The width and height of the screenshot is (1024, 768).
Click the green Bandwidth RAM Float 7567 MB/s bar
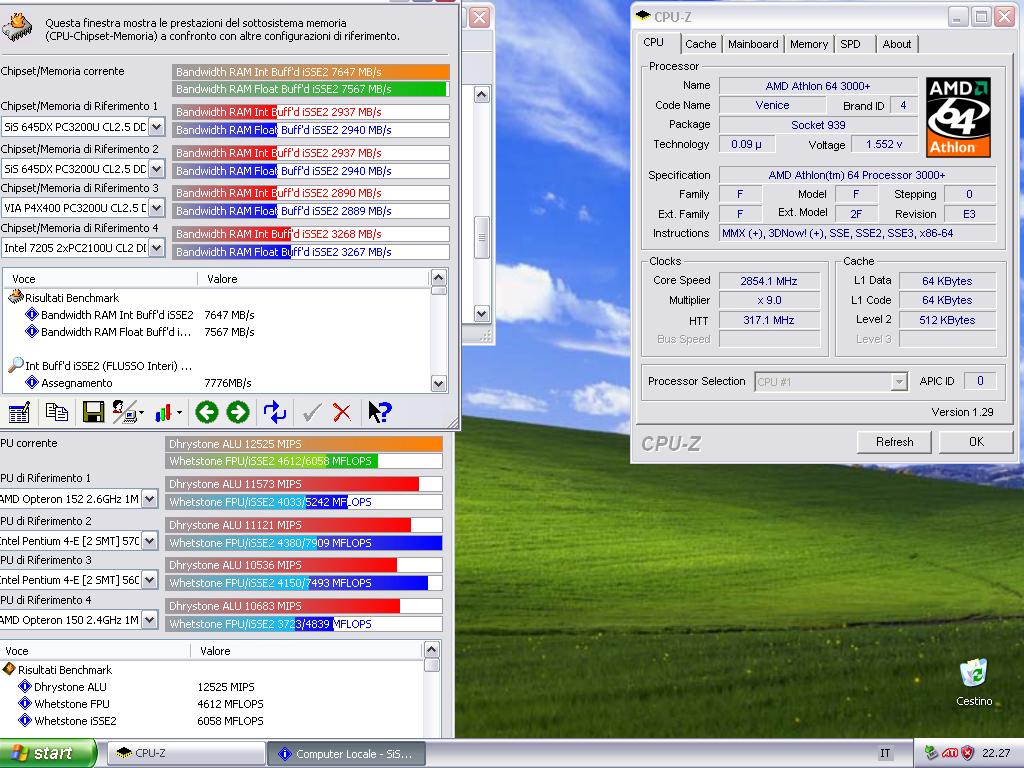[x=310, y=89]
